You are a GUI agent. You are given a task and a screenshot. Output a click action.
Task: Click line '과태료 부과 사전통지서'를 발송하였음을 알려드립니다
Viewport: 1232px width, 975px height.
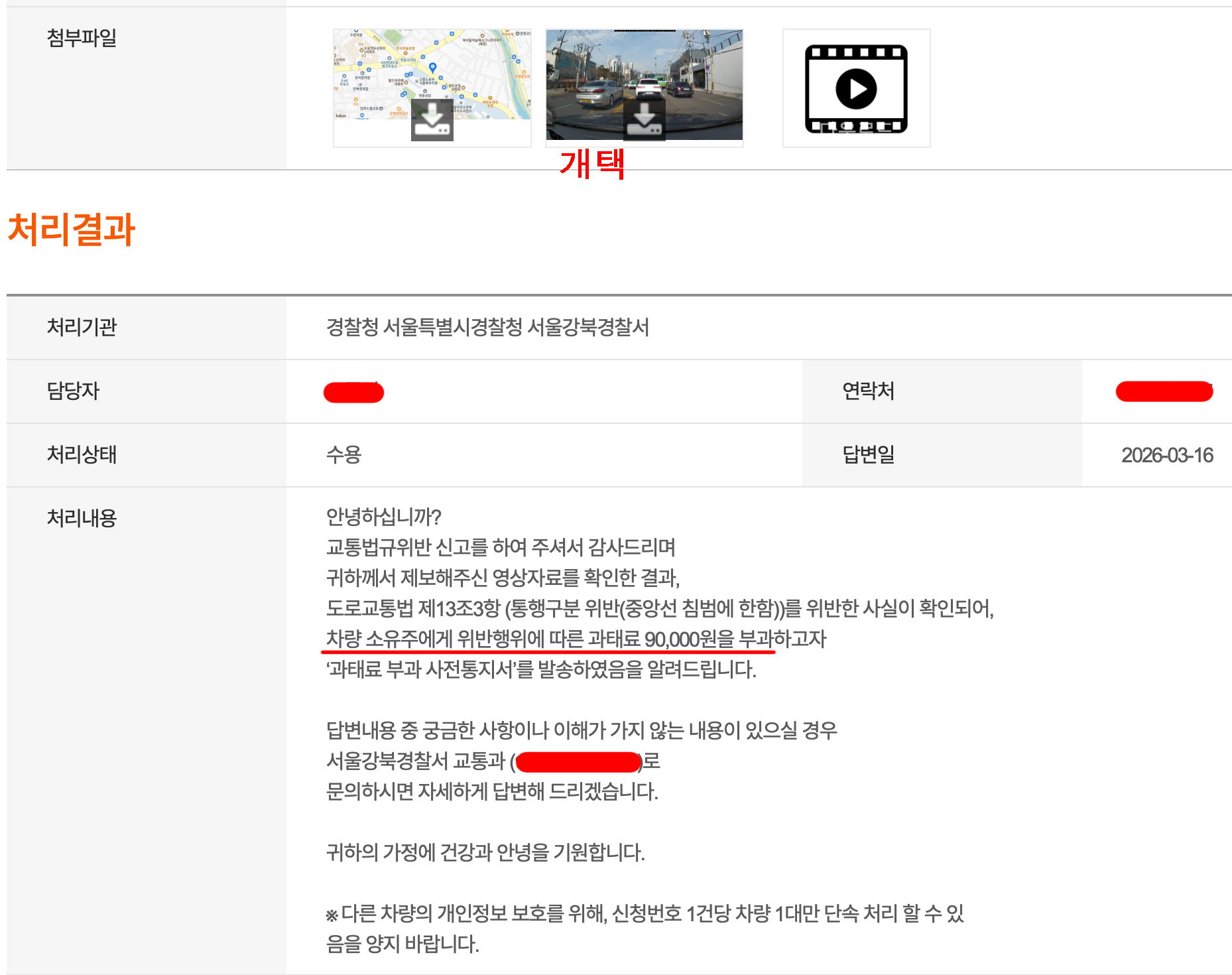pyautogui.click(x=541, y=669)
